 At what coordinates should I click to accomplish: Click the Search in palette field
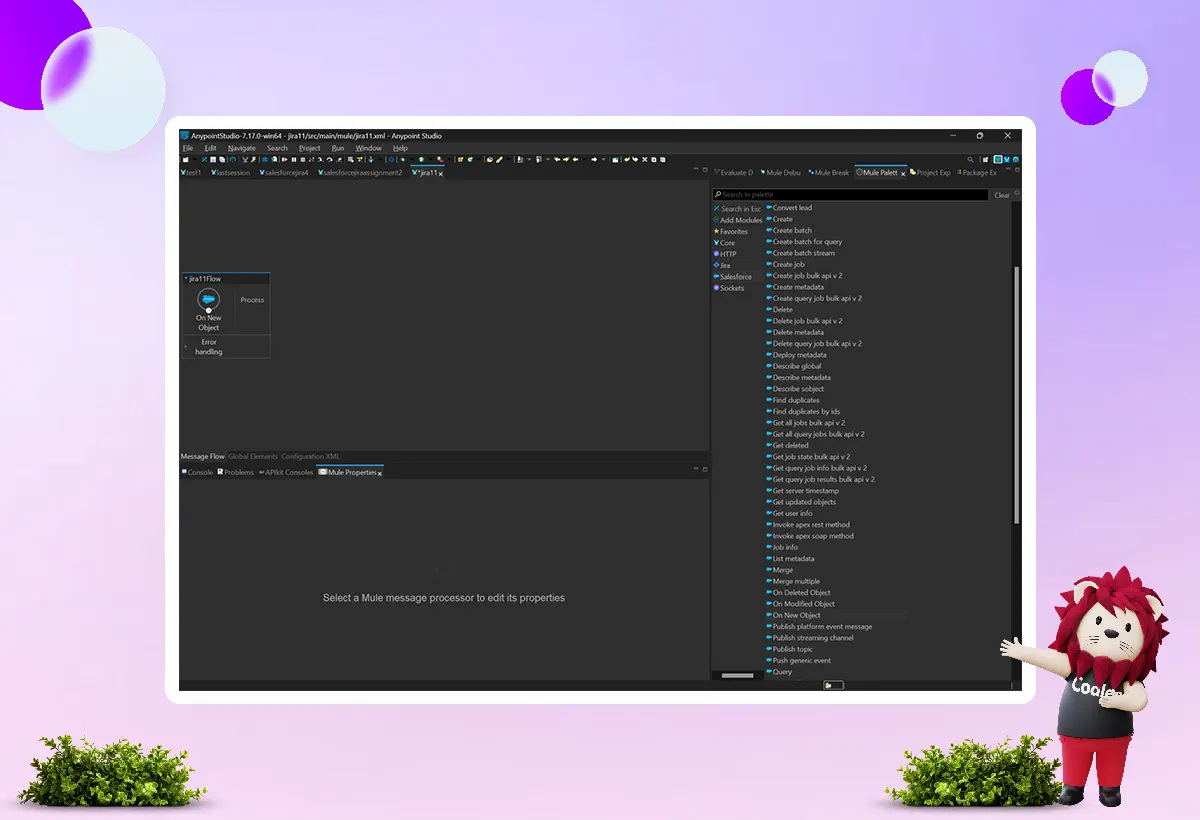pyautogui.click(x=851, y=195)
